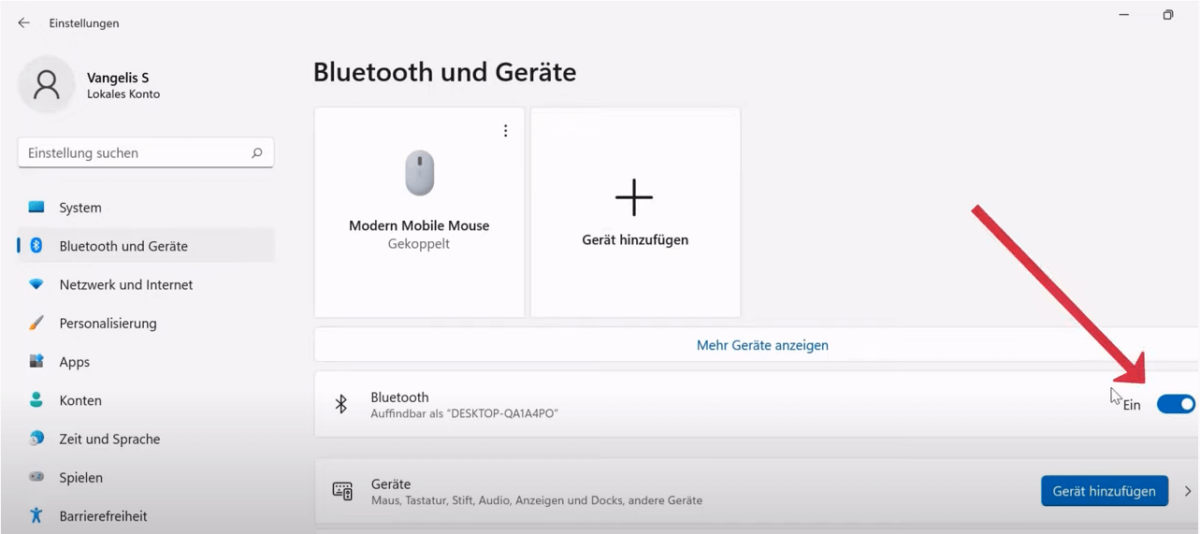
Task: Click the Modern Mobile Mouse device icon
Action: pyautogui.click(x=419, y=173)
